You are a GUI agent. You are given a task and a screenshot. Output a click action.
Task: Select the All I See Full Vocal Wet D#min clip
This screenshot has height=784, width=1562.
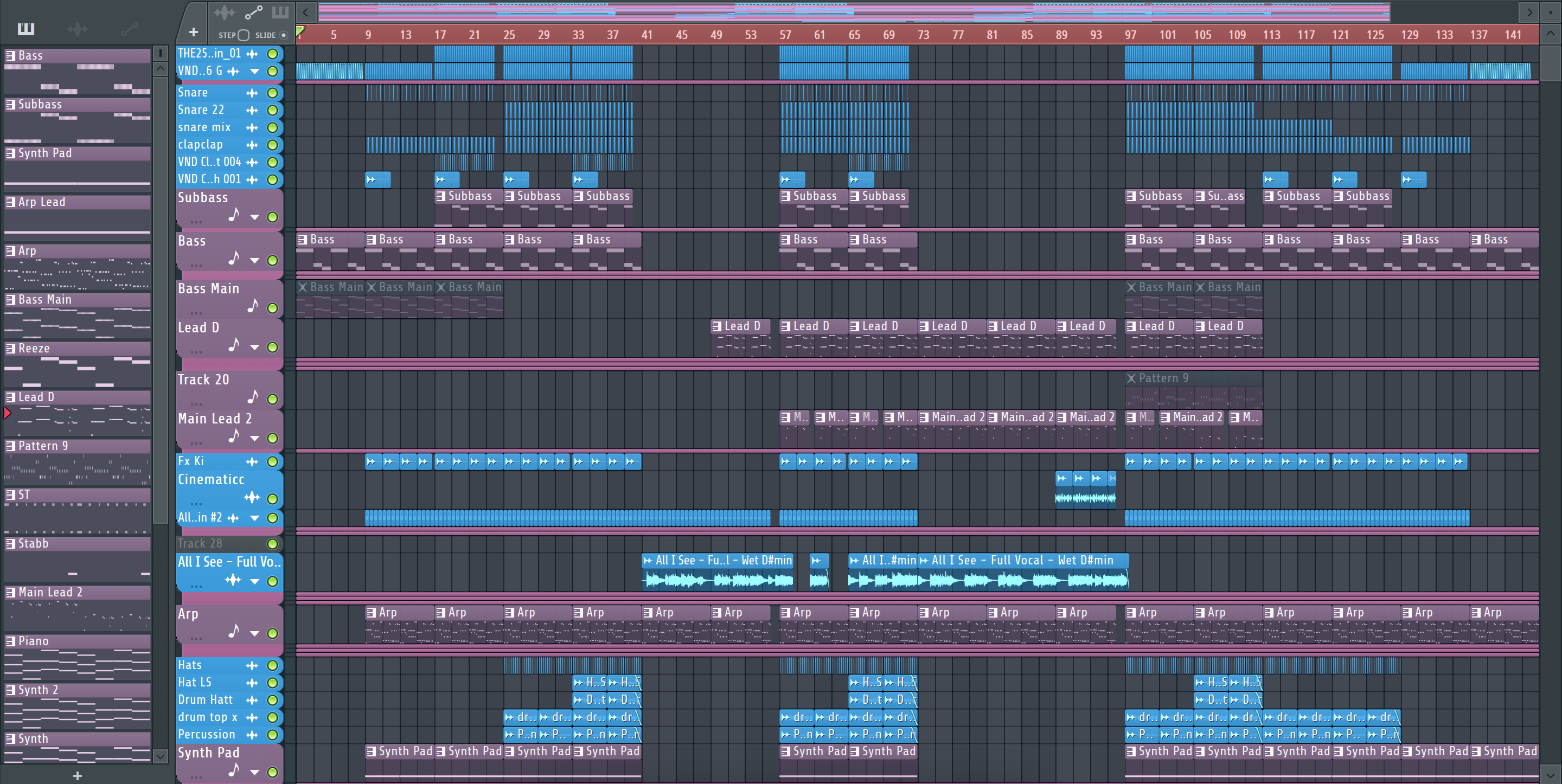pyautogui.click(x=1022, y=572)
